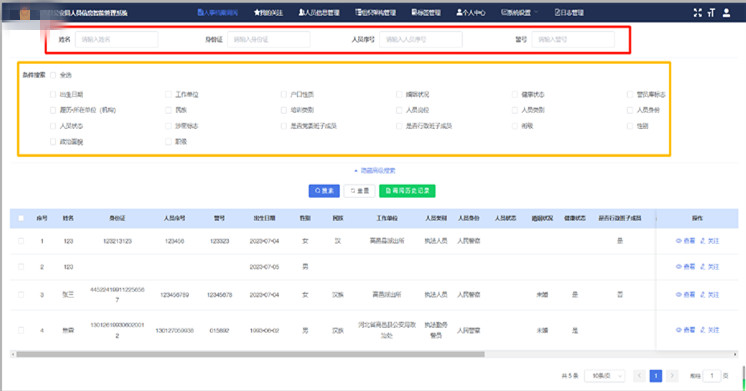Click 关注 follow link in row 1

[x=710, y=241]
